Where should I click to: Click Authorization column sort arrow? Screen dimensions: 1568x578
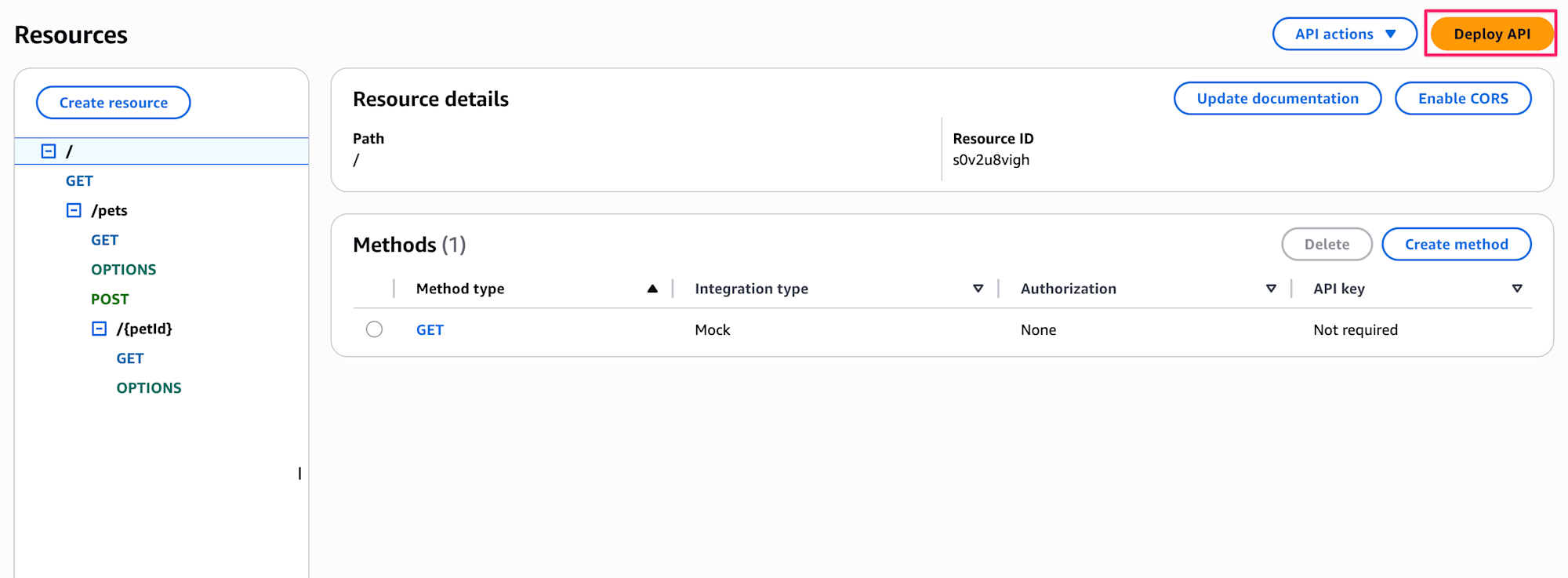click(1271, 289)
